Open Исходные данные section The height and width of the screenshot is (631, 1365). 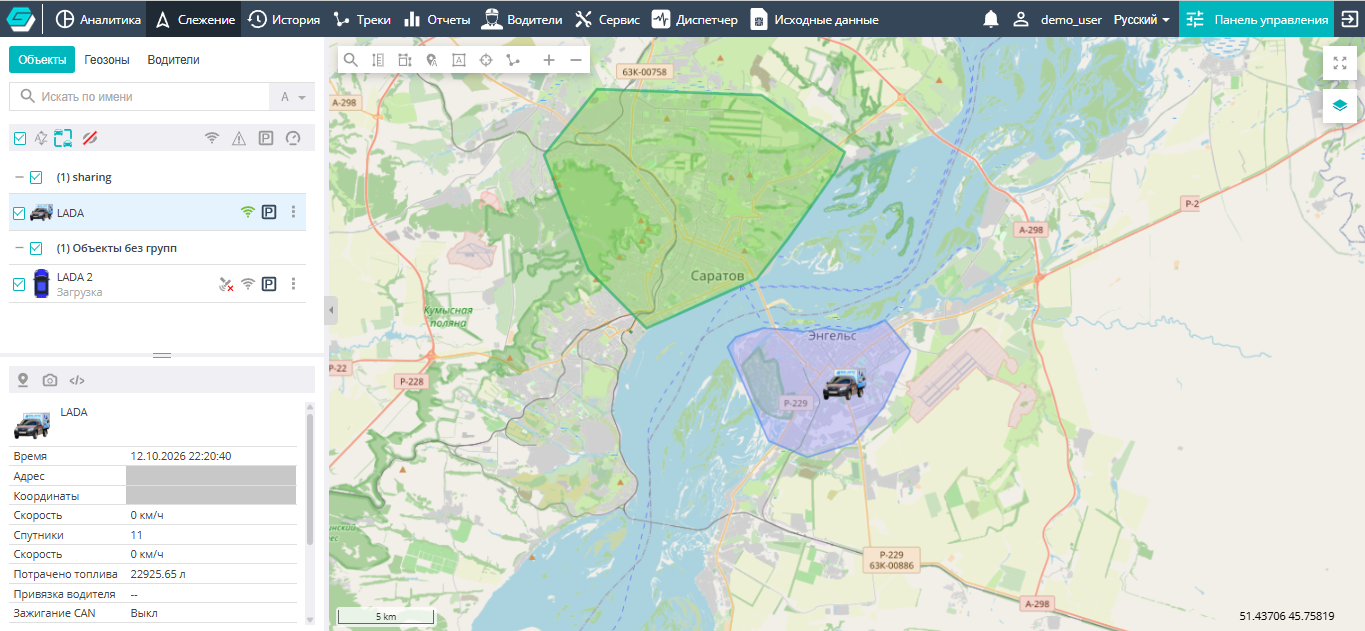tap(814, 19)
